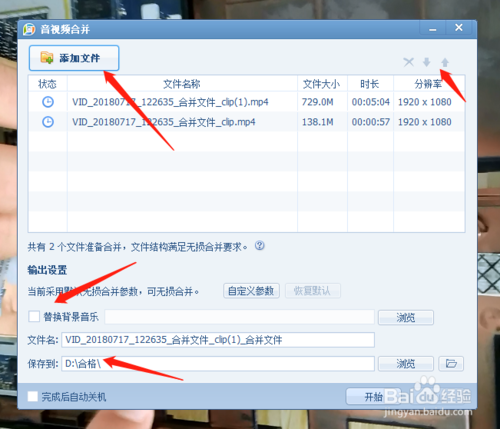Open help question mark icon

[260, 246]
